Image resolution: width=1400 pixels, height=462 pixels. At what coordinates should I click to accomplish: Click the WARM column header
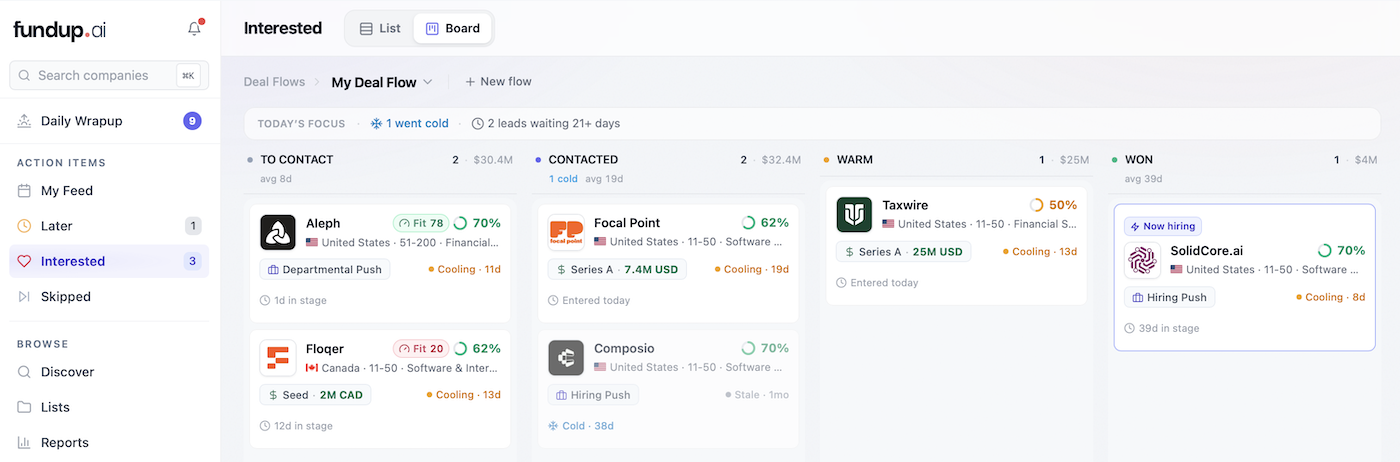click(855, 160)
